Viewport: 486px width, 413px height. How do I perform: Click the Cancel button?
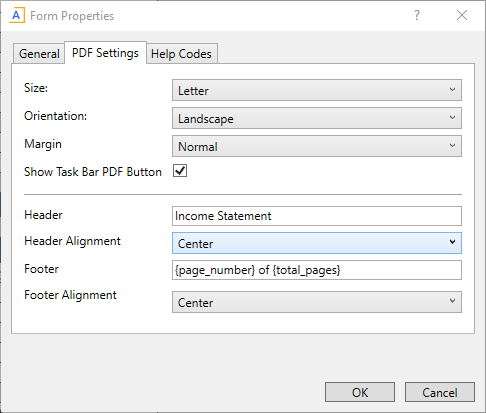(x=440, y=392)
